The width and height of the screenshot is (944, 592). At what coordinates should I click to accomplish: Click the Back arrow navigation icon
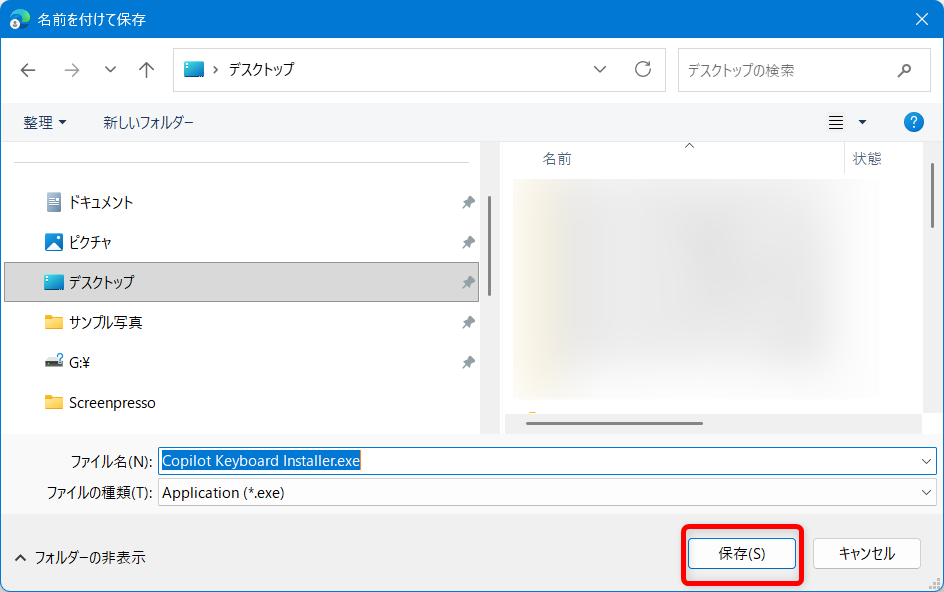point(28,70)
